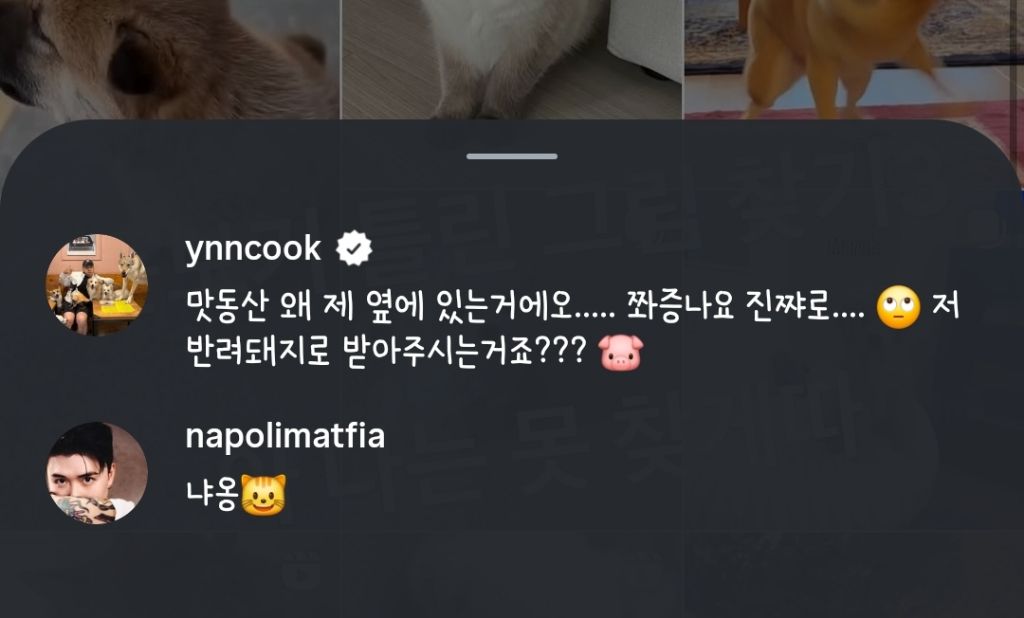
Task: Tap the pig face emoji
Action: click(x=620, y=353)
